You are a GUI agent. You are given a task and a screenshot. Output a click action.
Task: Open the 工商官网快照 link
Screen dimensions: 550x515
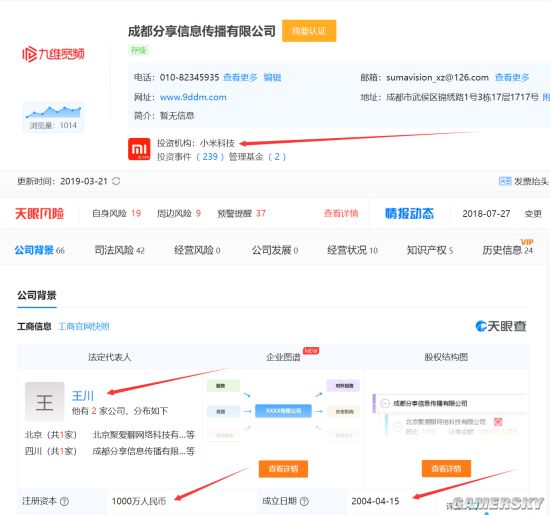click(x=83, y=327)
